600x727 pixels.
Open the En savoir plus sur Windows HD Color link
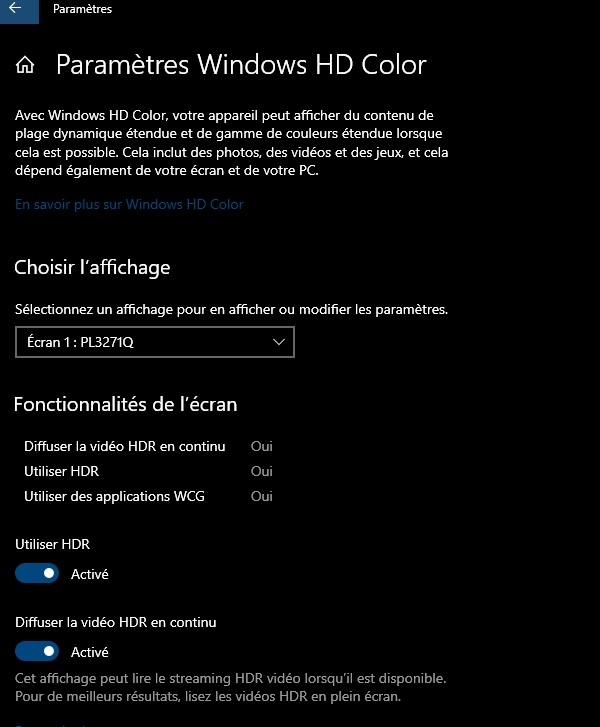click(129, 204)
